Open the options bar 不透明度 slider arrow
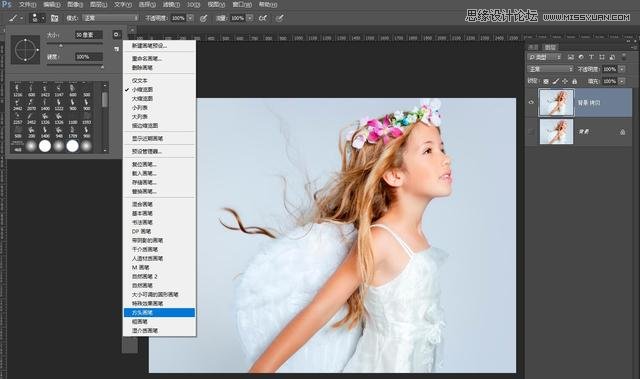 click(190, 18)
